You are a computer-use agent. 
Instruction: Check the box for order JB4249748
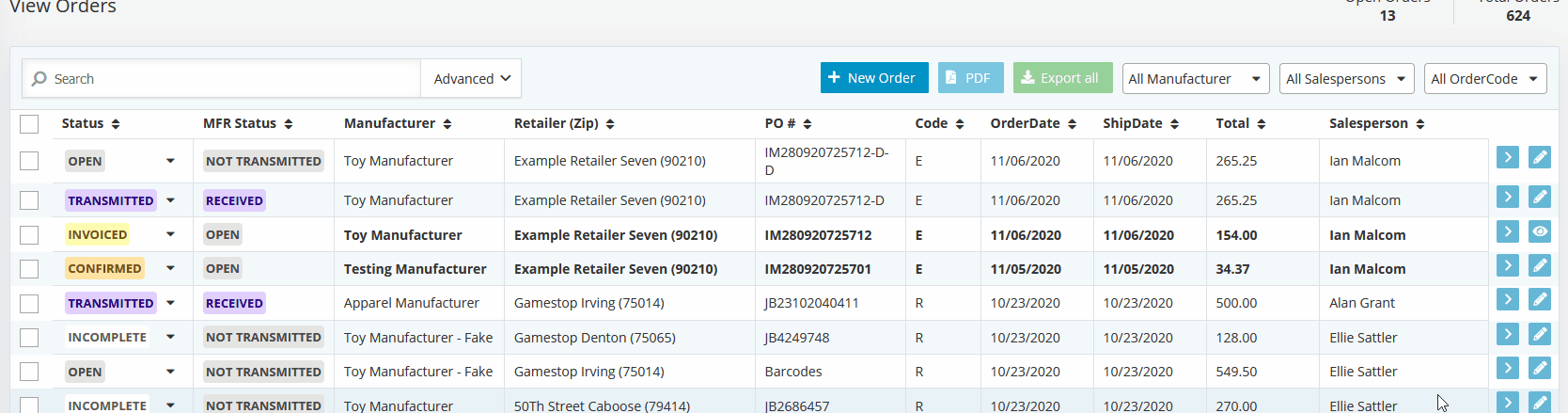tap(29, 338)
